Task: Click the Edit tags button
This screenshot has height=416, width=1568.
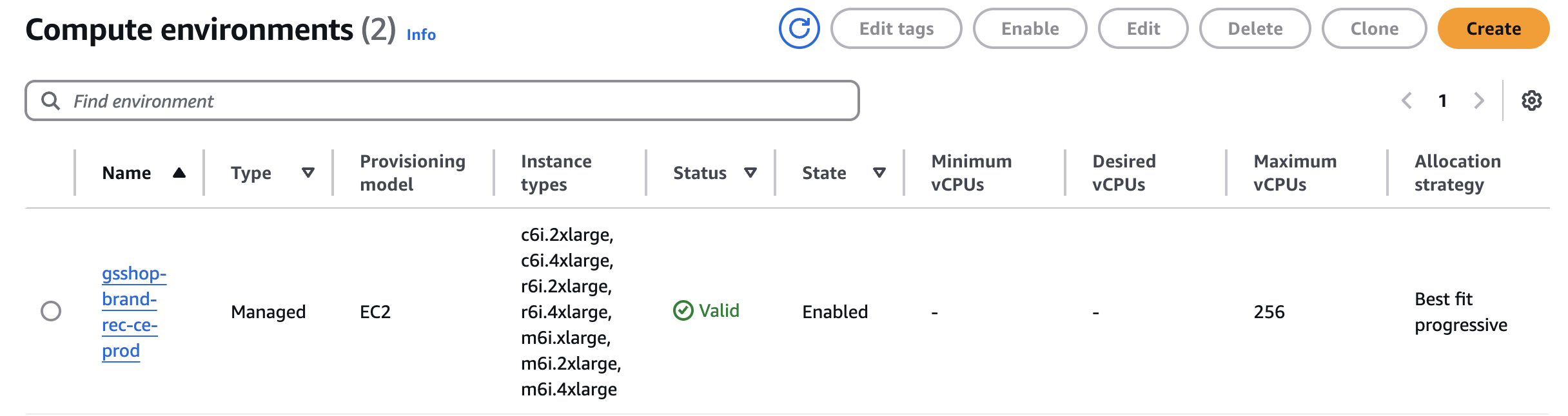Action: pyautogui.click(x=896, y=28)
